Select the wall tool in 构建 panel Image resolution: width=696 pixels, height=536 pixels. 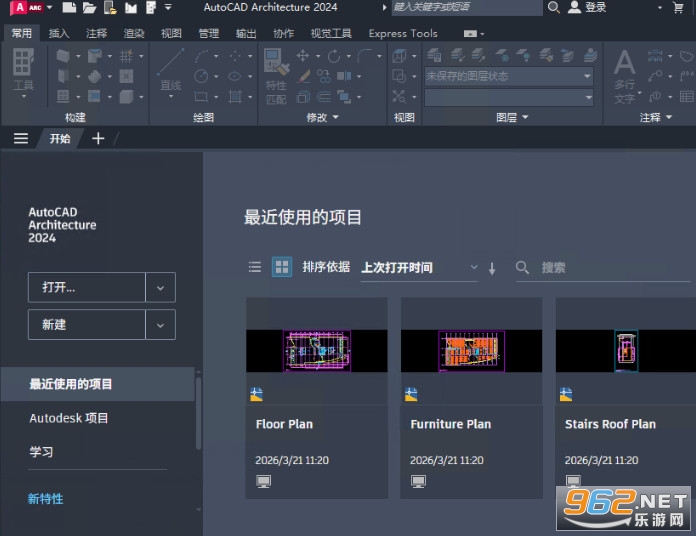63,56
